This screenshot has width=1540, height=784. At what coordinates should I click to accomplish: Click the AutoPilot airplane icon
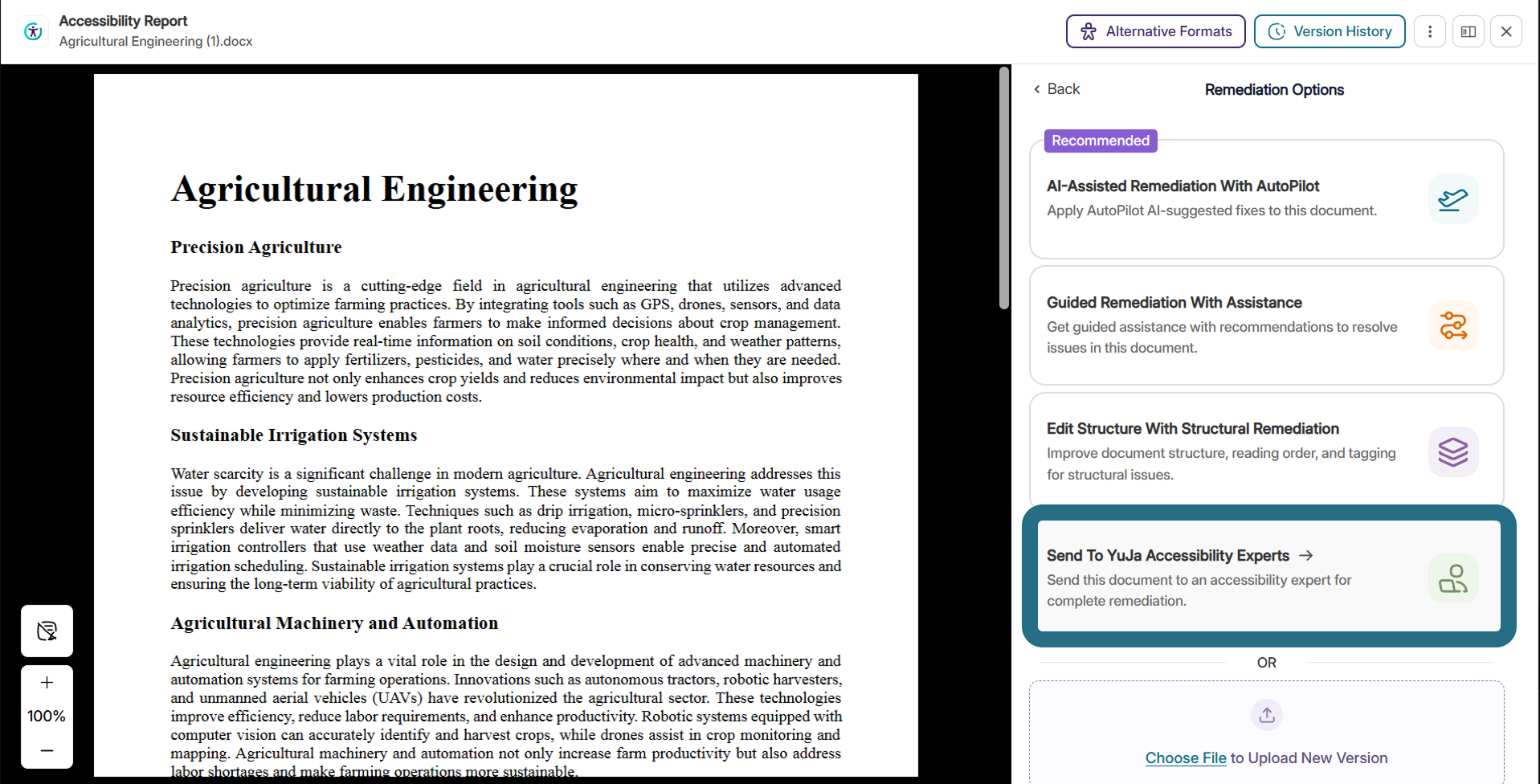(x=1453, y=198)
